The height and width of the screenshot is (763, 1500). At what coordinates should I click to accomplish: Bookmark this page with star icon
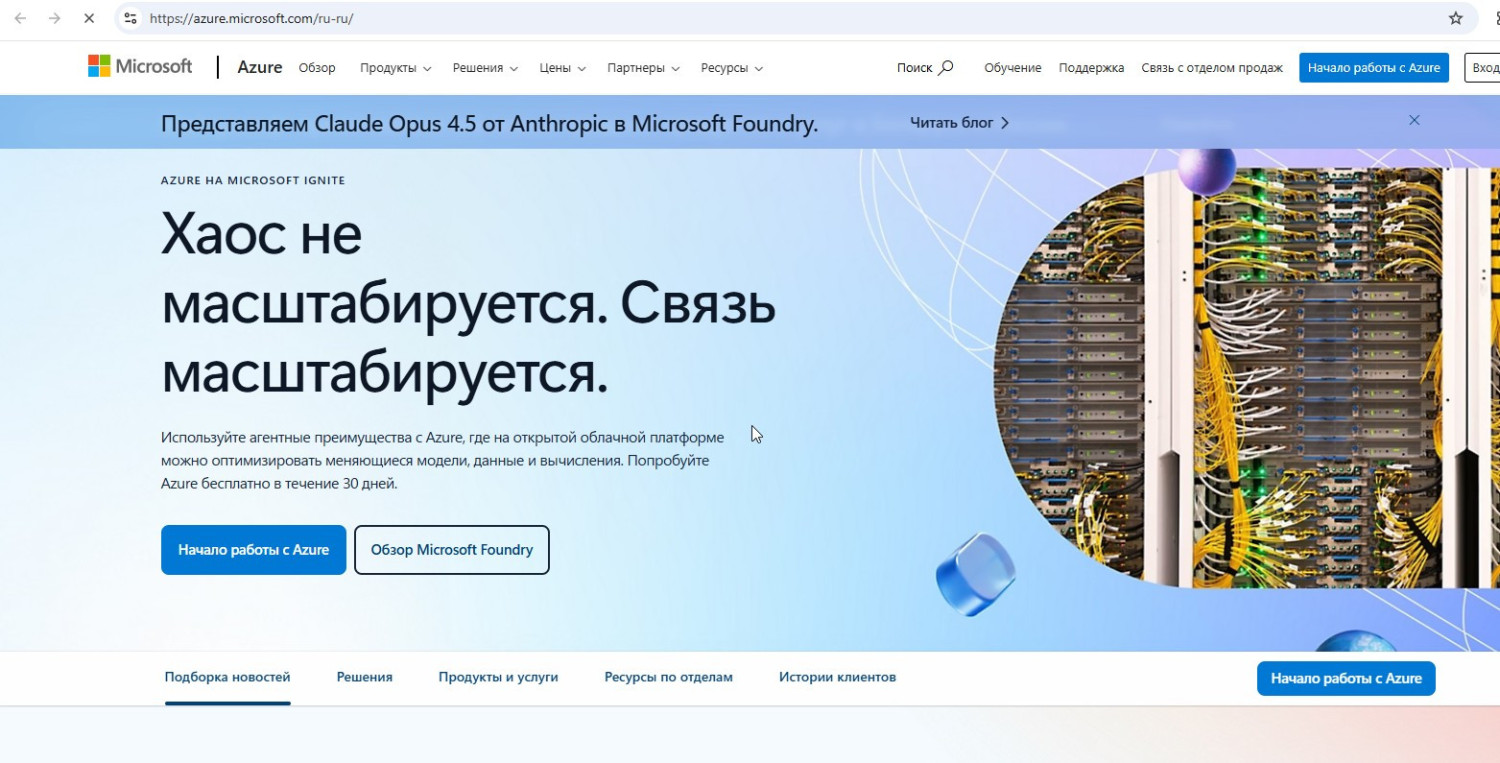pos(1456,18)
